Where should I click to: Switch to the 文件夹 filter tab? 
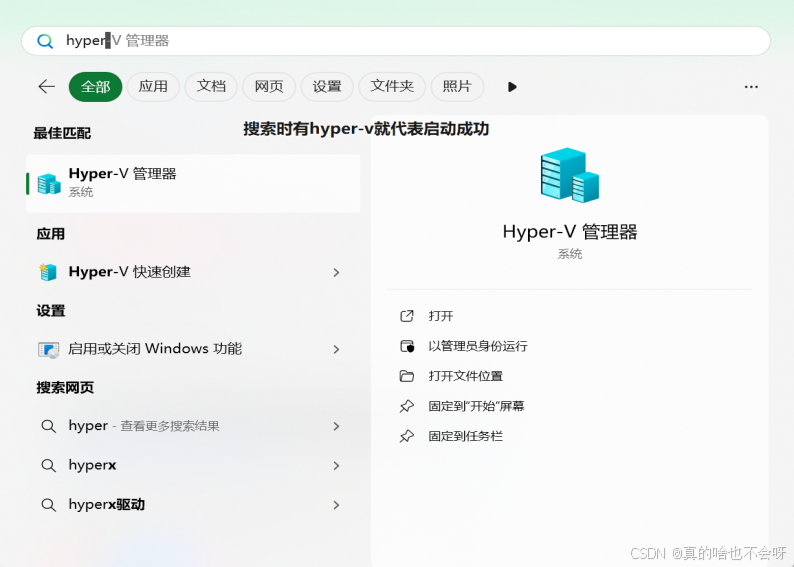tap(392, 87)
